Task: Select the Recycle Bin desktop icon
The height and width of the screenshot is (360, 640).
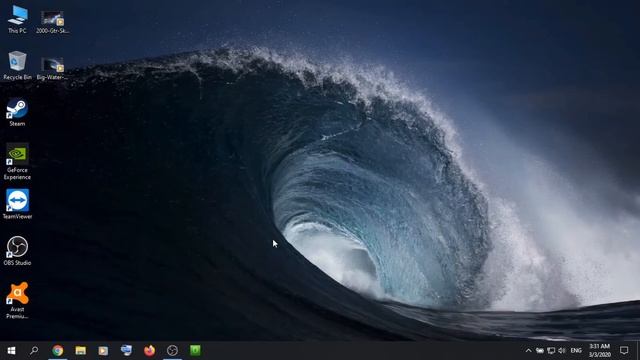Action: tap(17, 65)
